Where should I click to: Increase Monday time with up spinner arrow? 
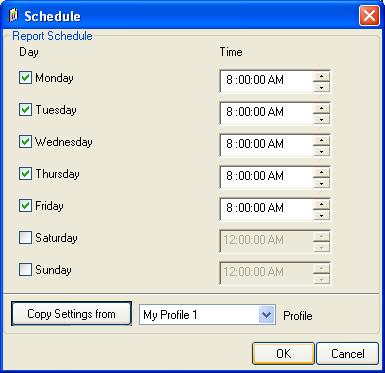click(321, 76)
